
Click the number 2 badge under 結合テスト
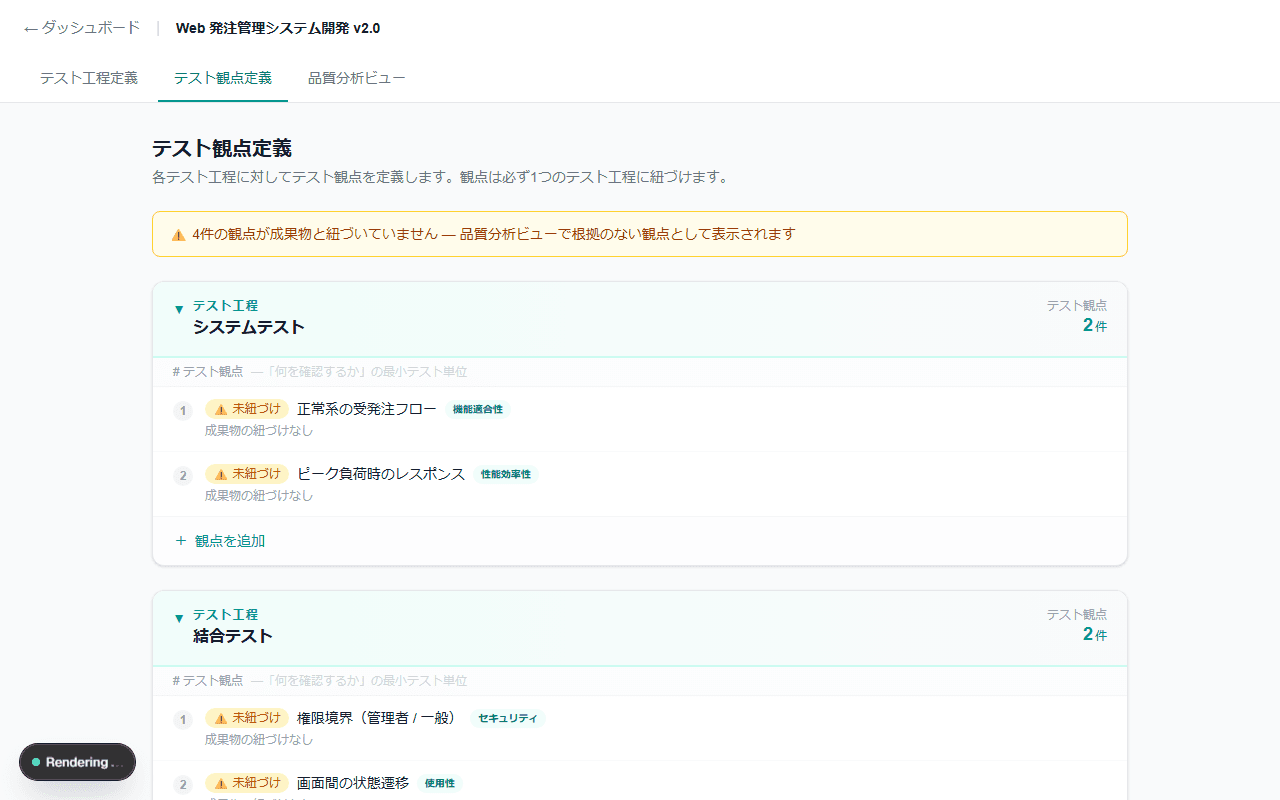(x=183, y=783)
